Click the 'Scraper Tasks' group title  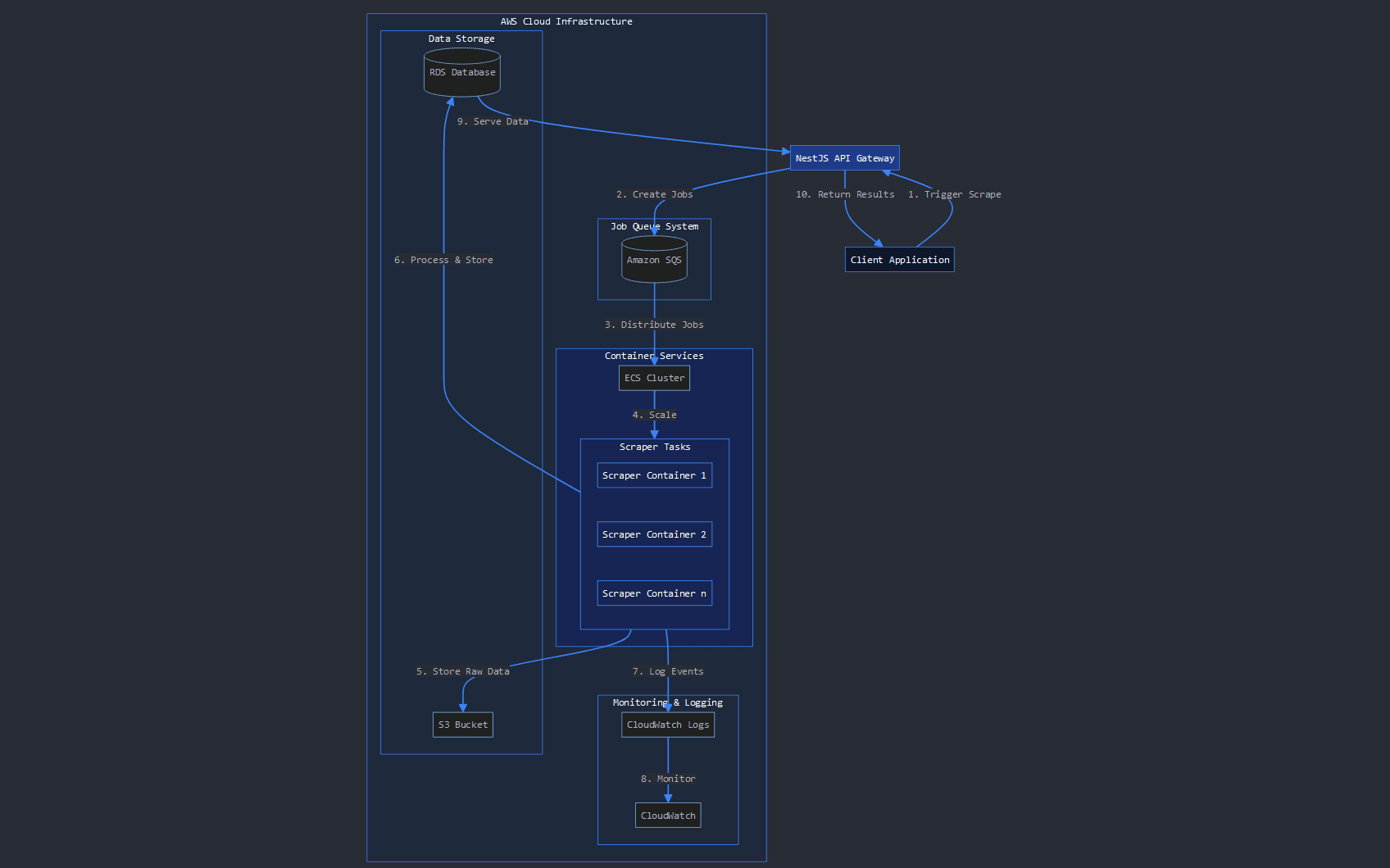point(655,447)
